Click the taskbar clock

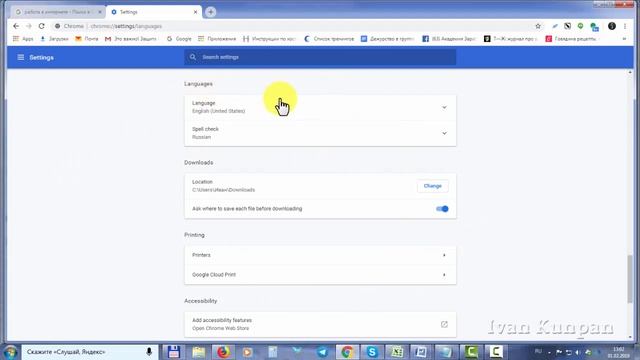pyautogui.click(x=618, y=352)
